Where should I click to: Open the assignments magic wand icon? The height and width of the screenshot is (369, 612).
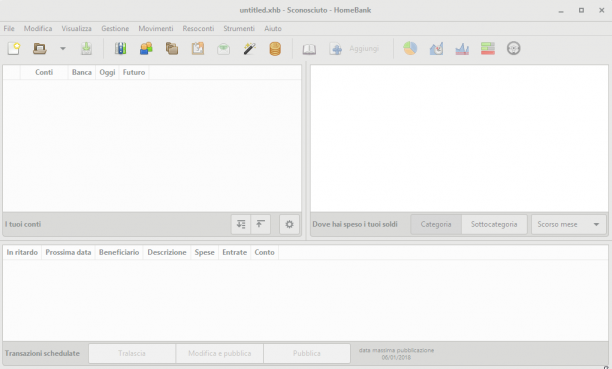tap(249, 49)
